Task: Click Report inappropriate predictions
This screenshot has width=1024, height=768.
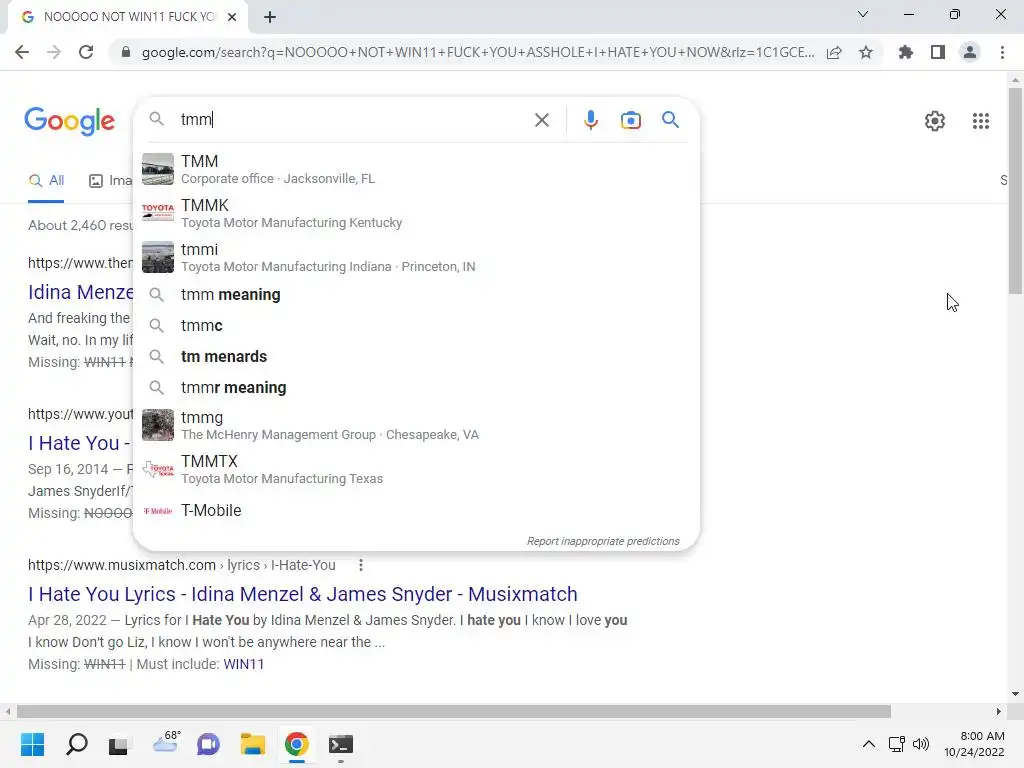Action: coord(603,541)
